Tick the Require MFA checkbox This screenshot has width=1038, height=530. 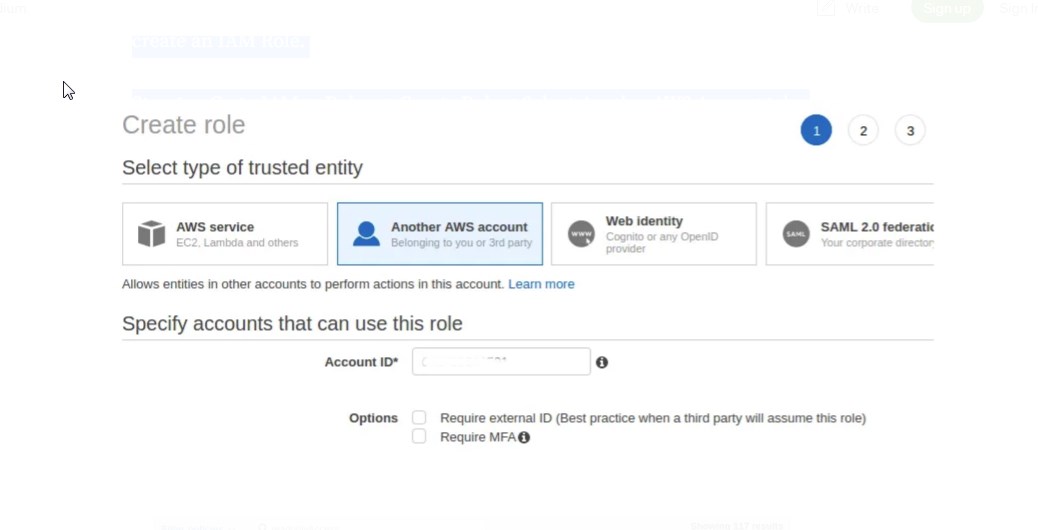tap(419, 437)
